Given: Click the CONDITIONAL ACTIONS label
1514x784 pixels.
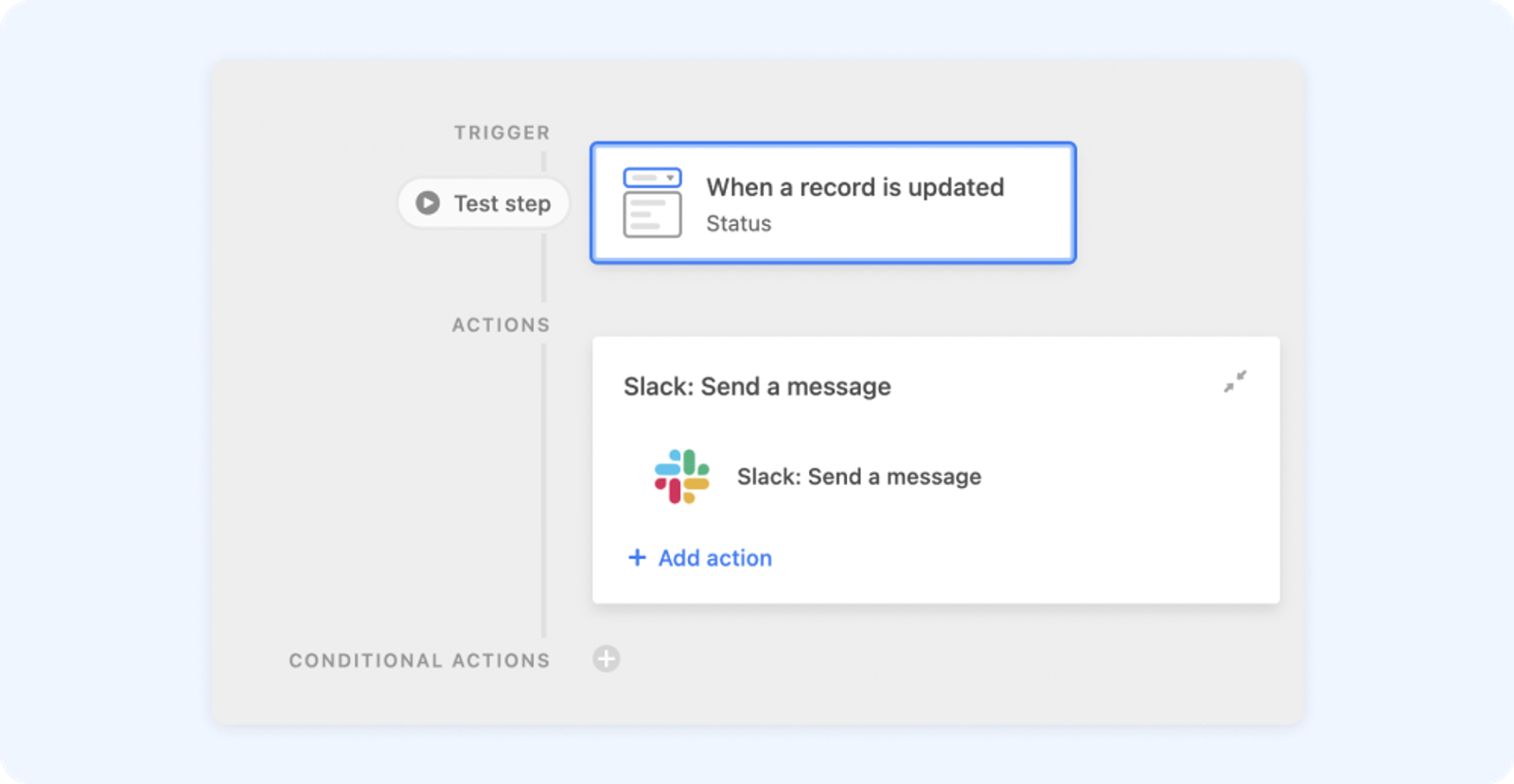Looking at the screenshot, I should tap(419, 660).
